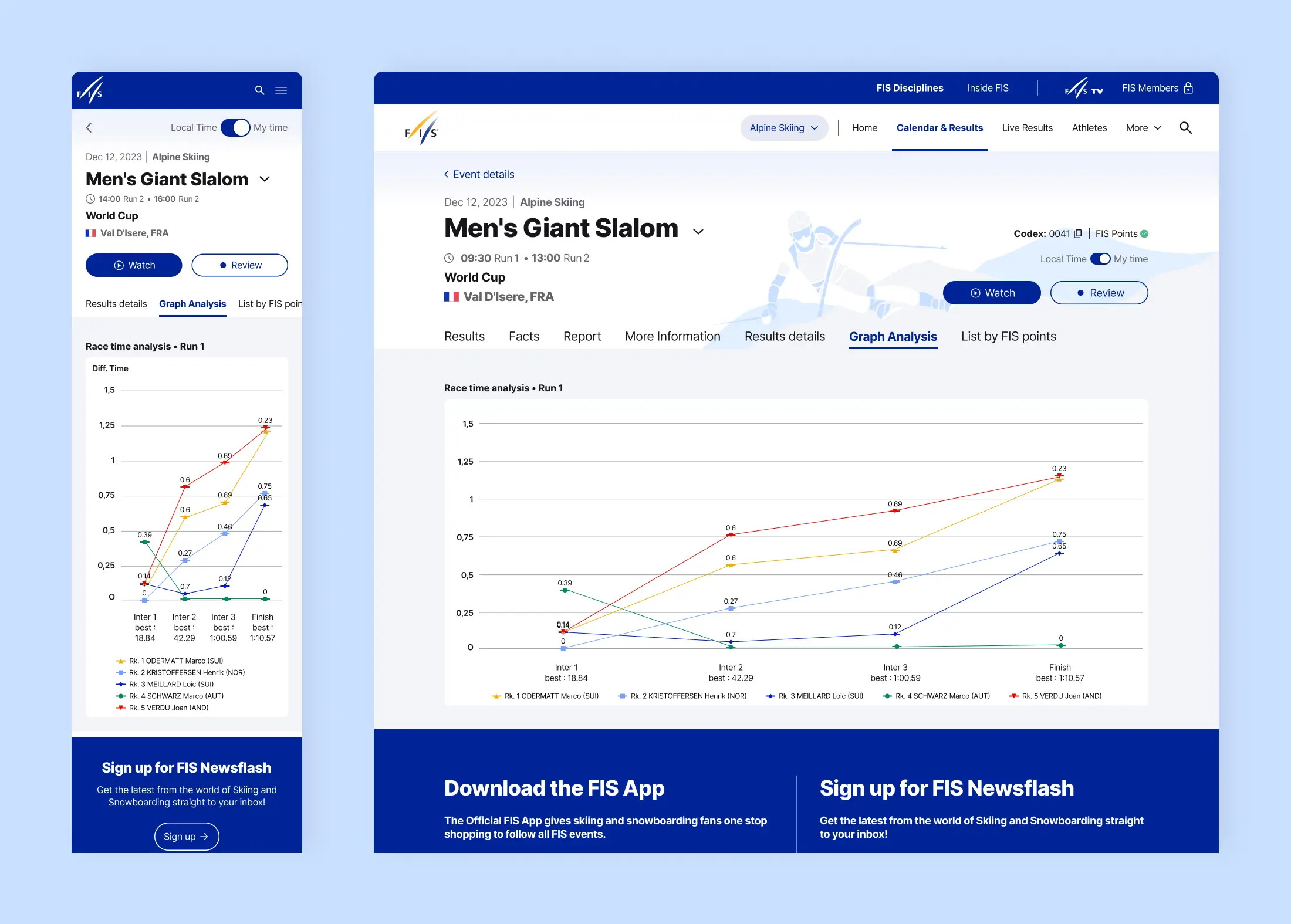Image resolution: width=1291 pixels, height=924 pixels.
Task: Click MEILLARD Inter 3 point 0.12 on desktop chart
Action: (x=895, y=634)
